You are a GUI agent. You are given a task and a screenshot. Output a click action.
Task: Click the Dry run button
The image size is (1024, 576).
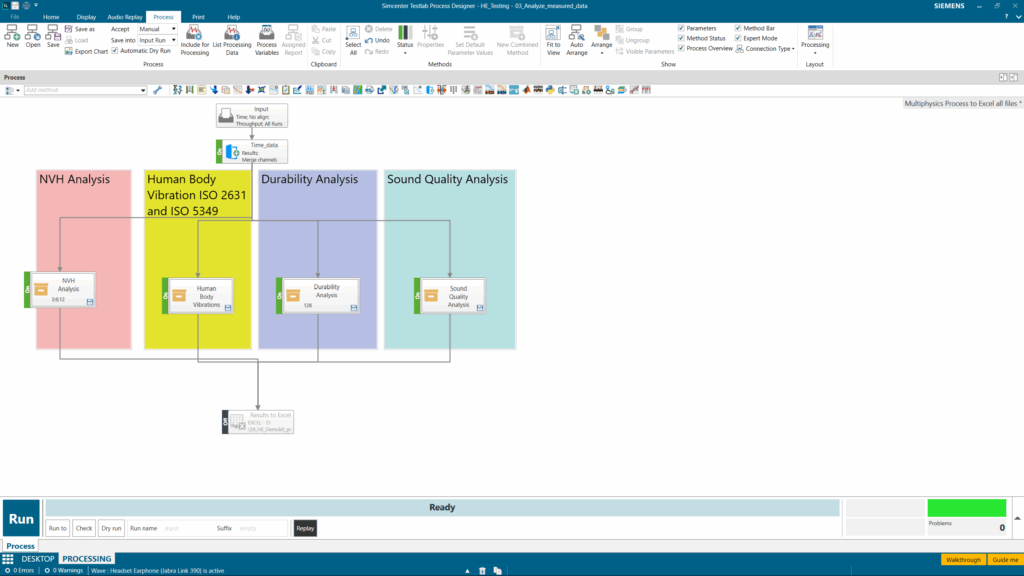tap(111, 528)
